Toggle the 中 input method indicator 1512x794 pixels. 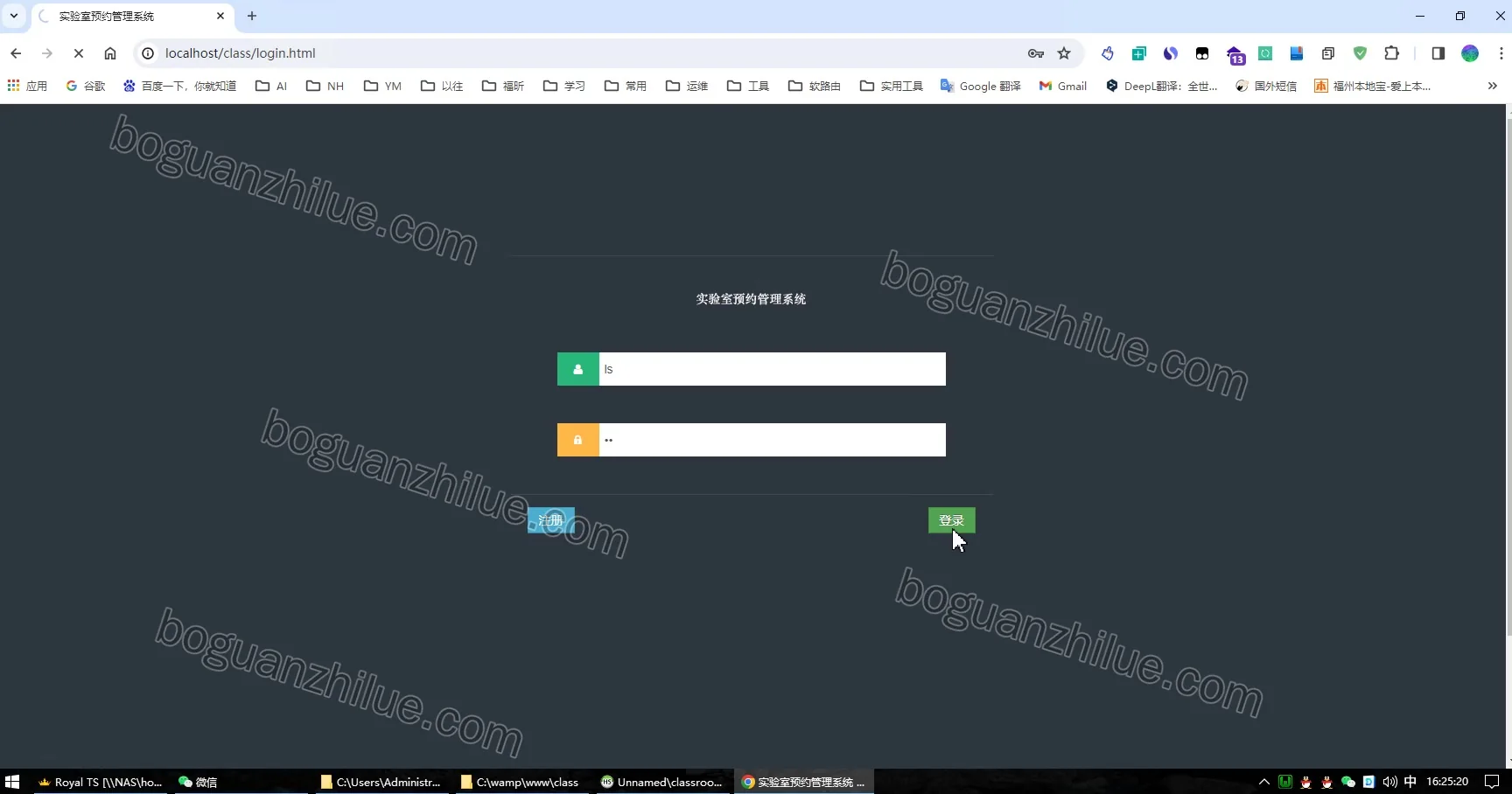(x=1410, y=782)
